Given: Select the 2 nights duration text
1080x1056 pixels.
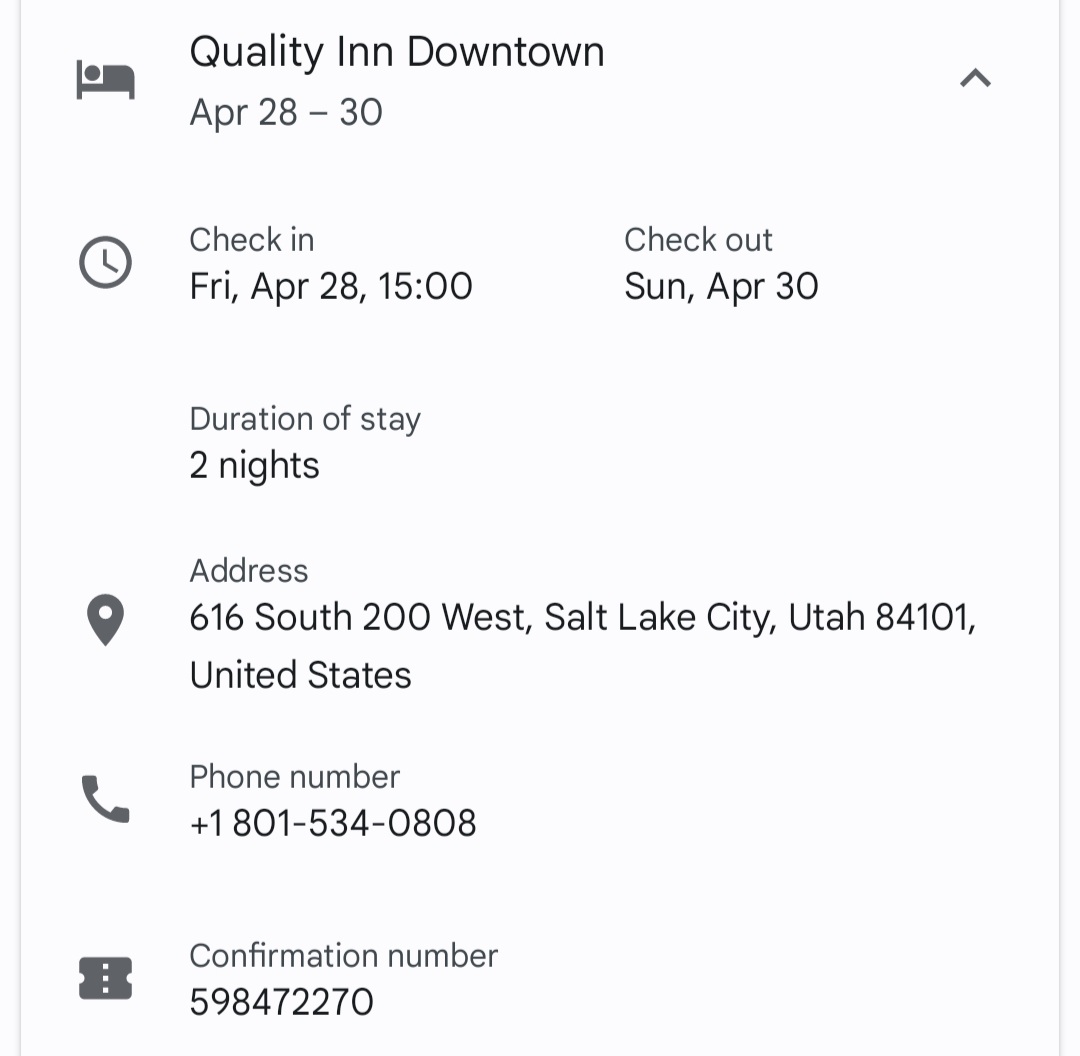Looking at the screenshot, I should 254,466.
